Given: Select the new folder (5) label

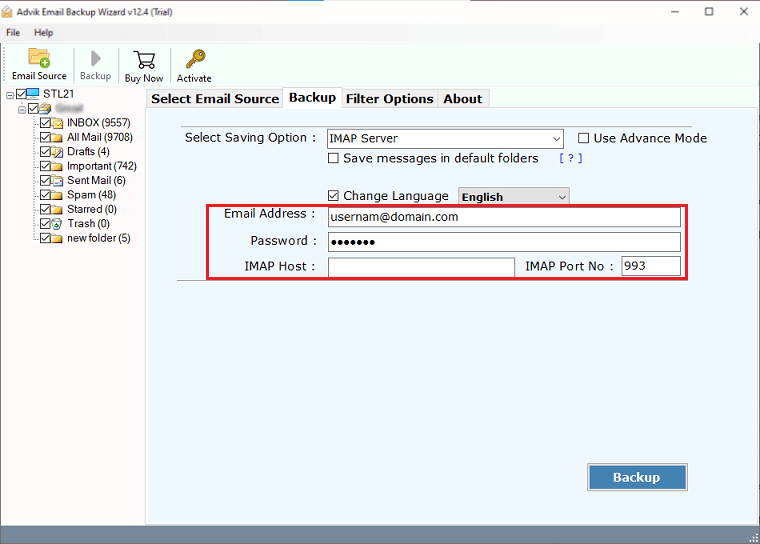Looking at the screenshot, I should (99, 238).
